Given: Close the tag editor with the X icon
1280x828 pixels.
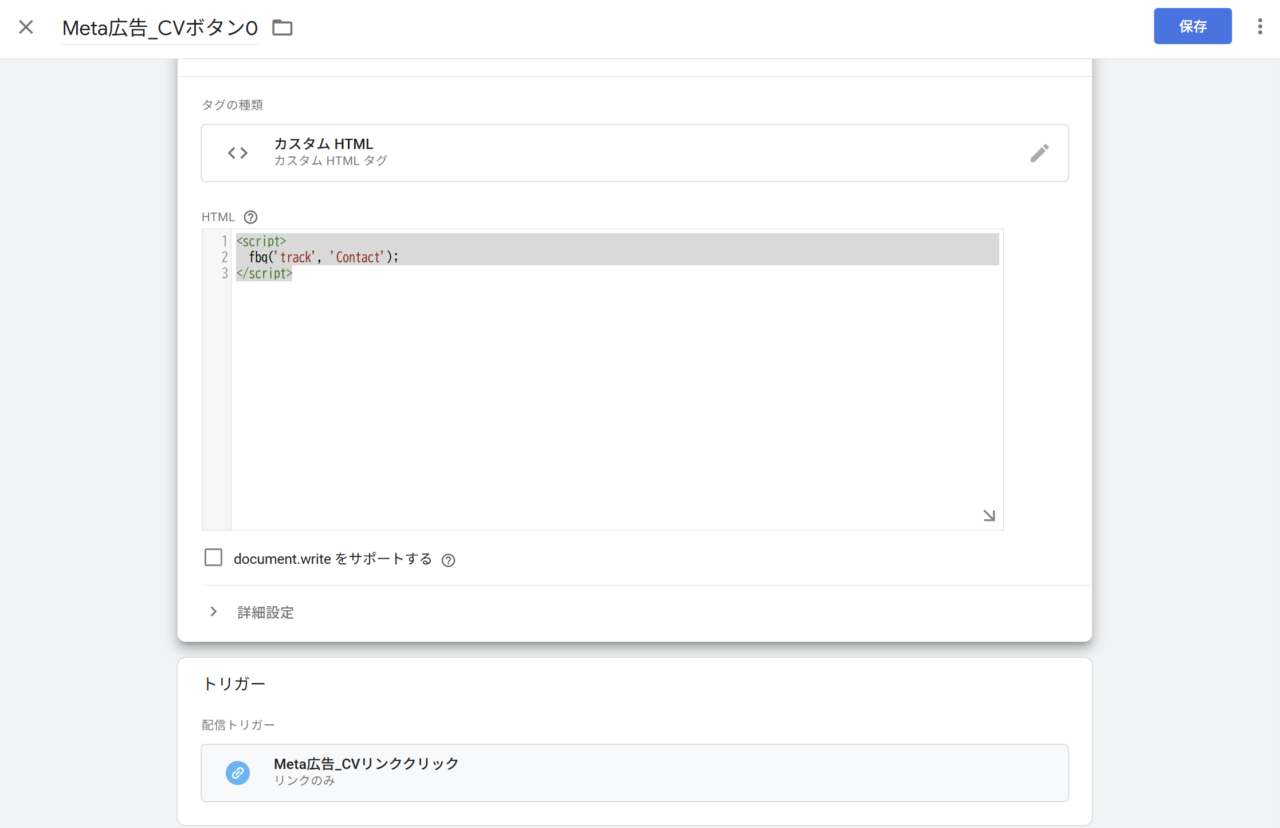Looking at the screenshot, I should [24, 27].
